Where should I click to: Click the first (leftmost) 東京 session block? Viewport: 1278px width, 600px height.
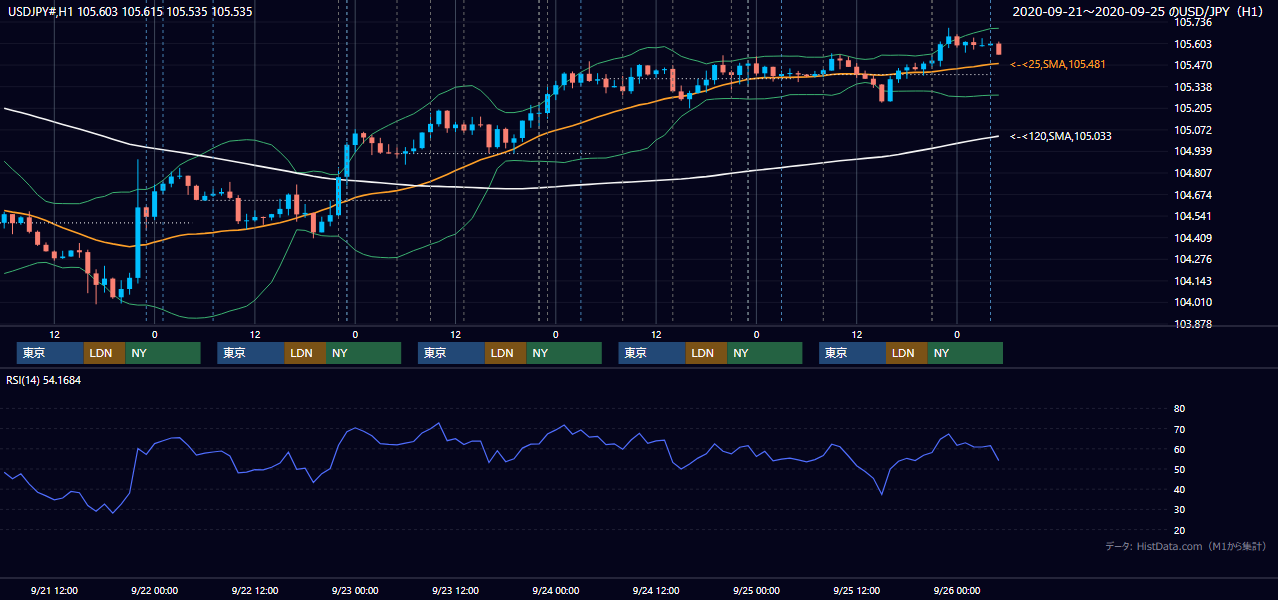coord(50,353)
